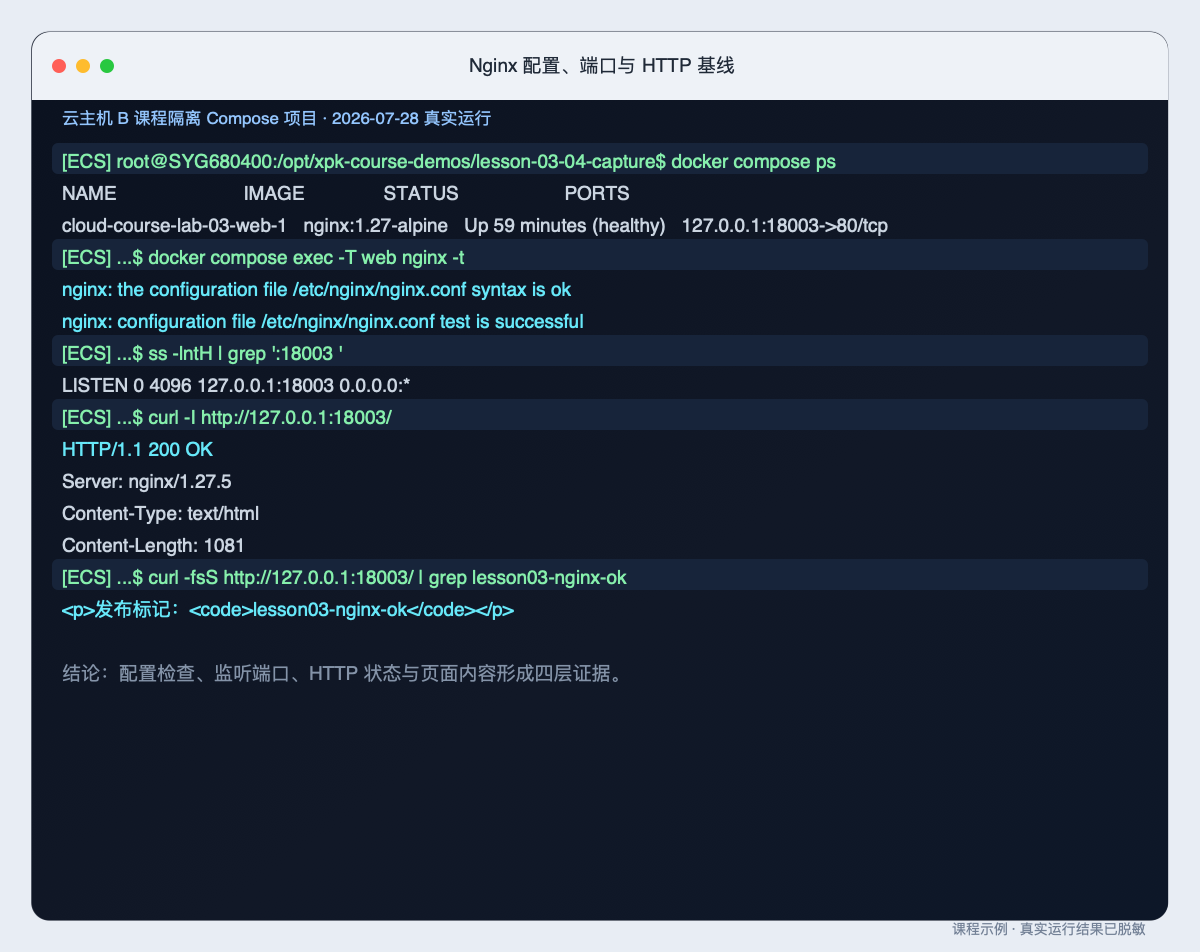
Task: Click the 'test is successful' output line
Action: tap(323, 322)
